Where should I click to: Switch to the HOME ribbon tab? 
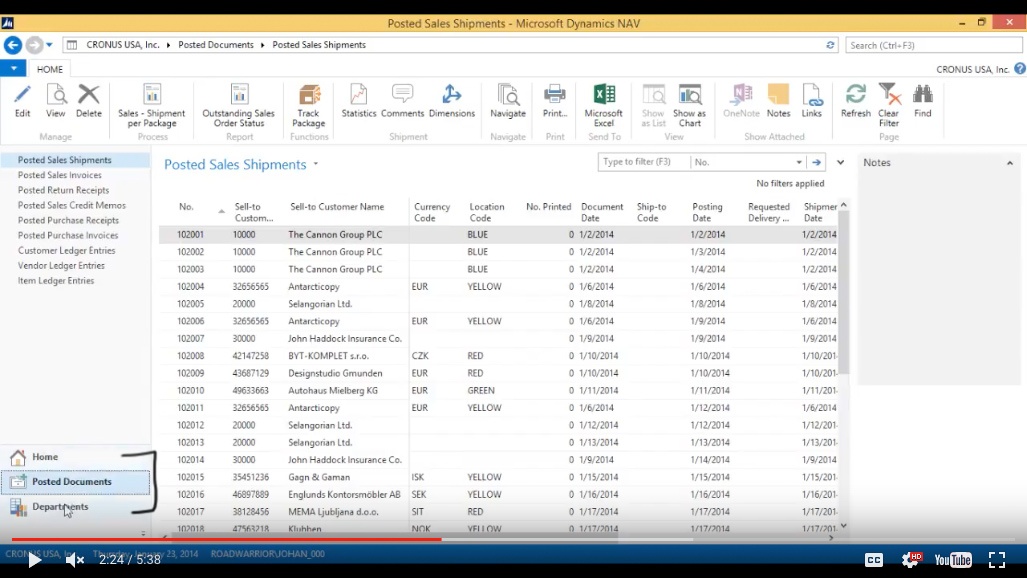tap(49, 68)
